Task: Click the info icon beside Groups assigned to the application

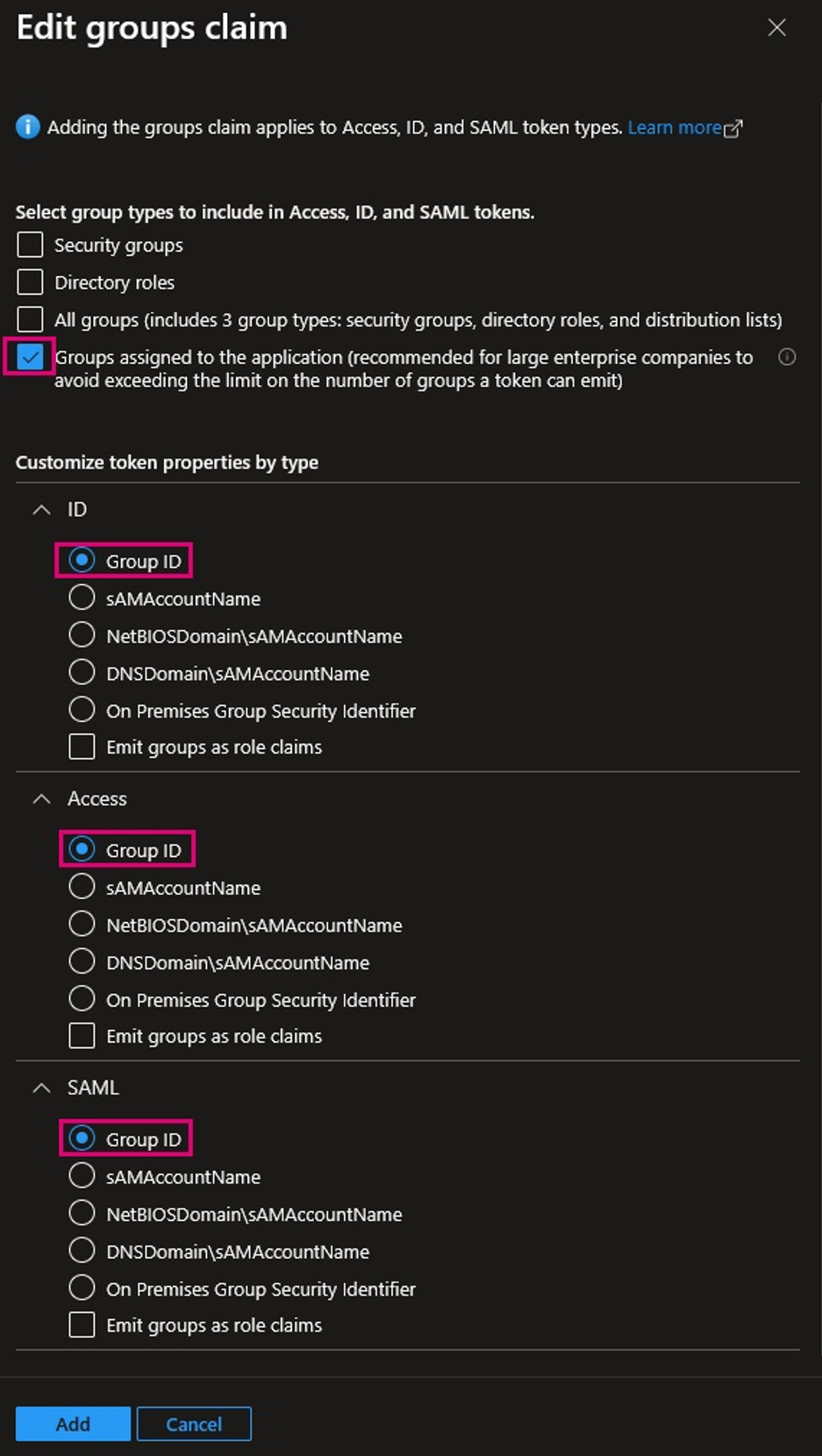Action: pyautogui.click(x=787, y=357)
